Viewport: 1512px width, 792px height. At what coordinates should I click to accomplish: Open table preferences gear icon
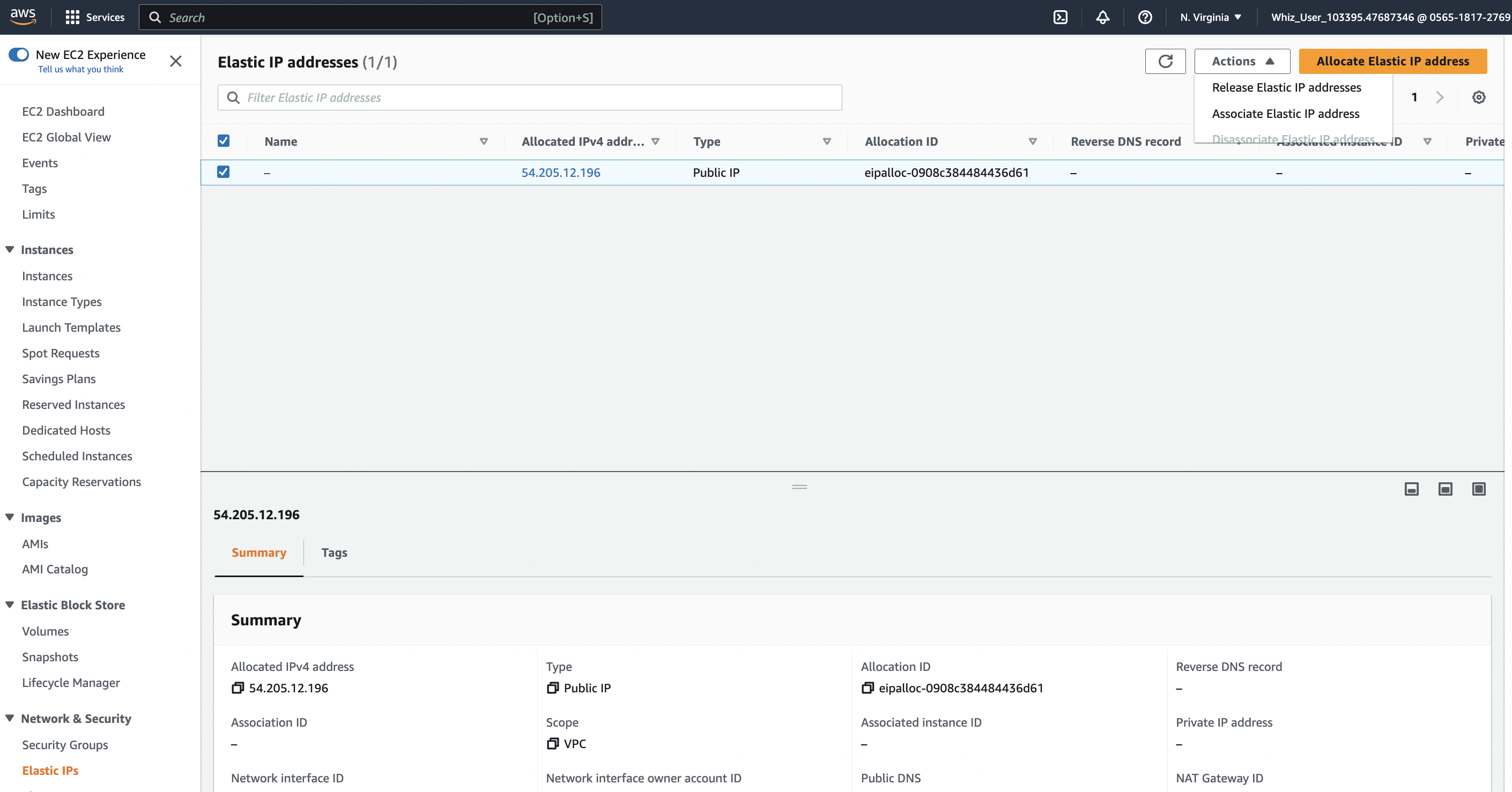click(x=1479, y=98)
